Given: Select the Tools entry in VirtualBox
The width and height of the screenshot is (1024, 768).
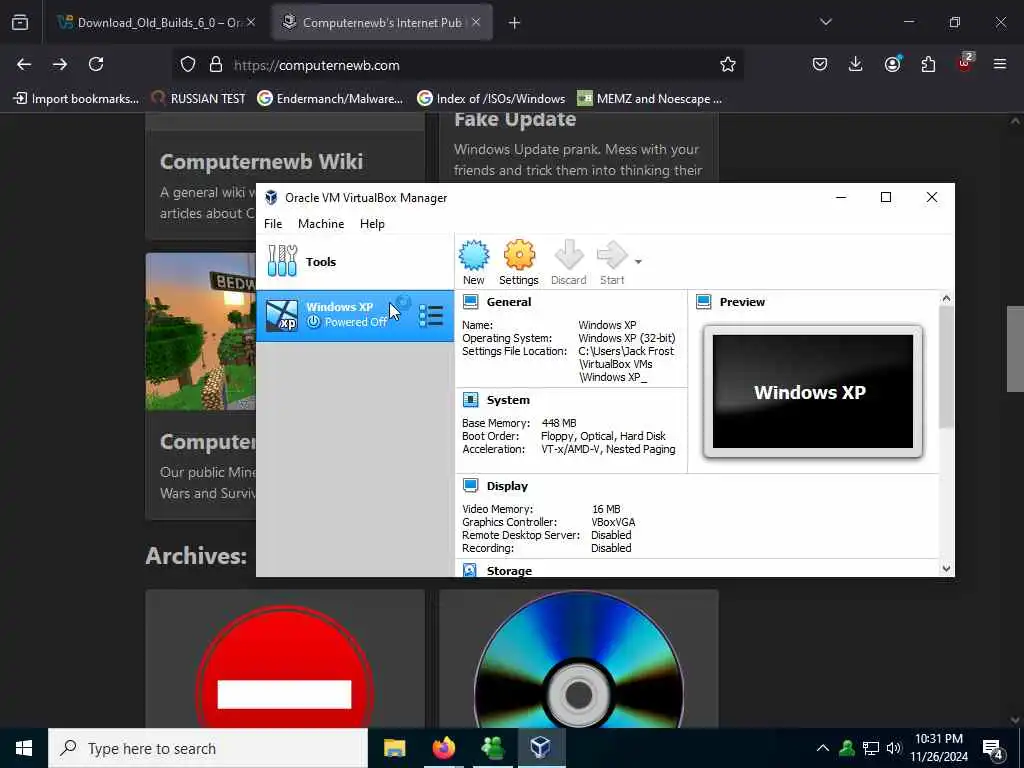Looking at the screenshot, I should coord(355,261).
